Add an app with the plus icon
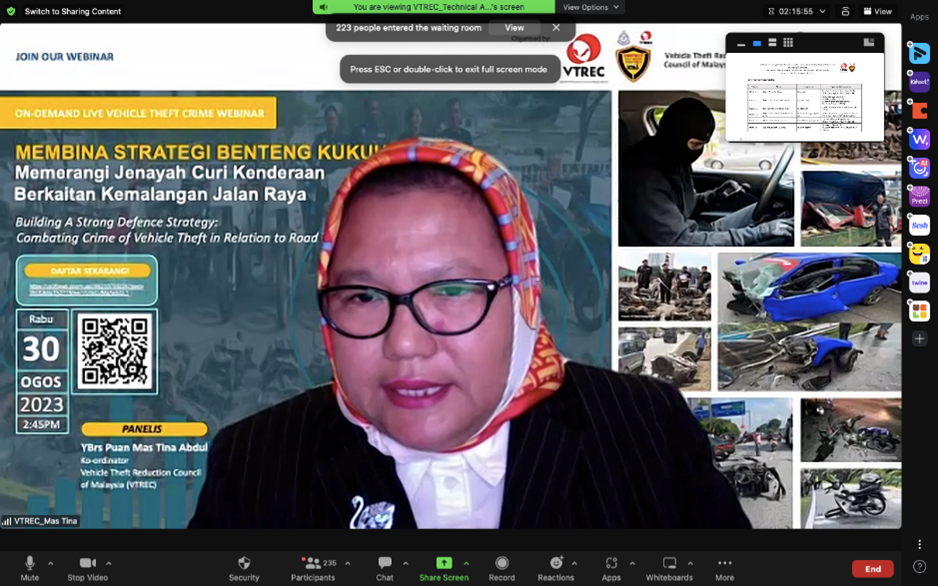 tap(919, 339)
